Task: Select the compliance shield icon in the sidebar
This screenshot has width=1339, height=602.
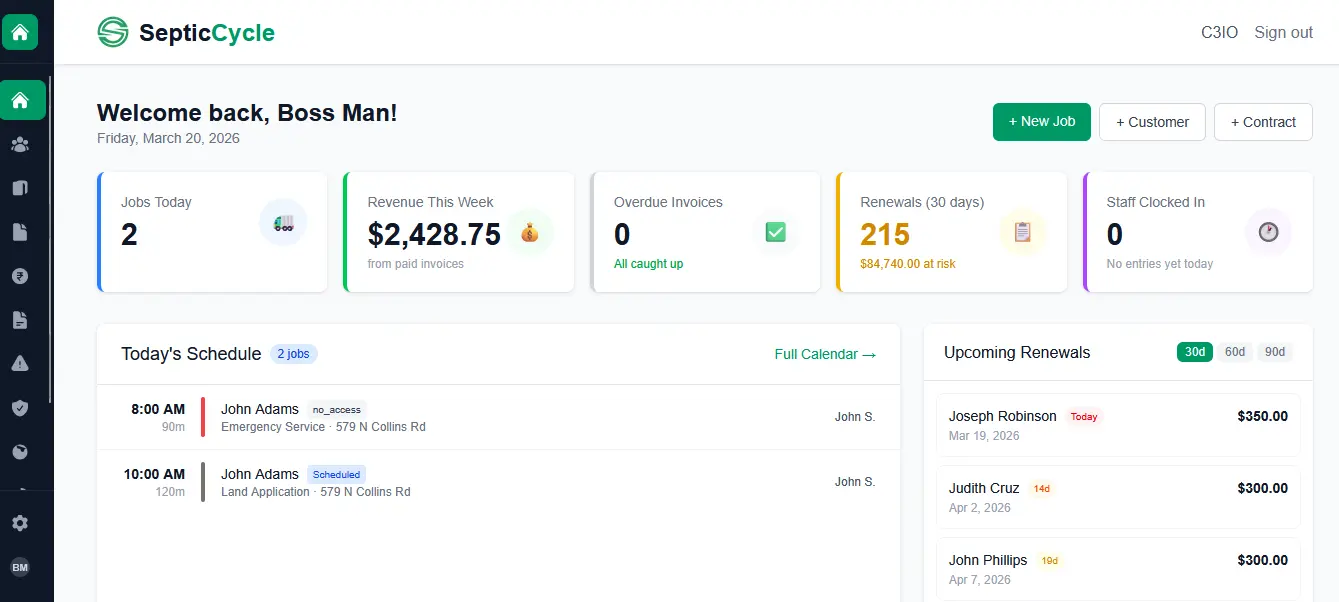Action: 23,407
